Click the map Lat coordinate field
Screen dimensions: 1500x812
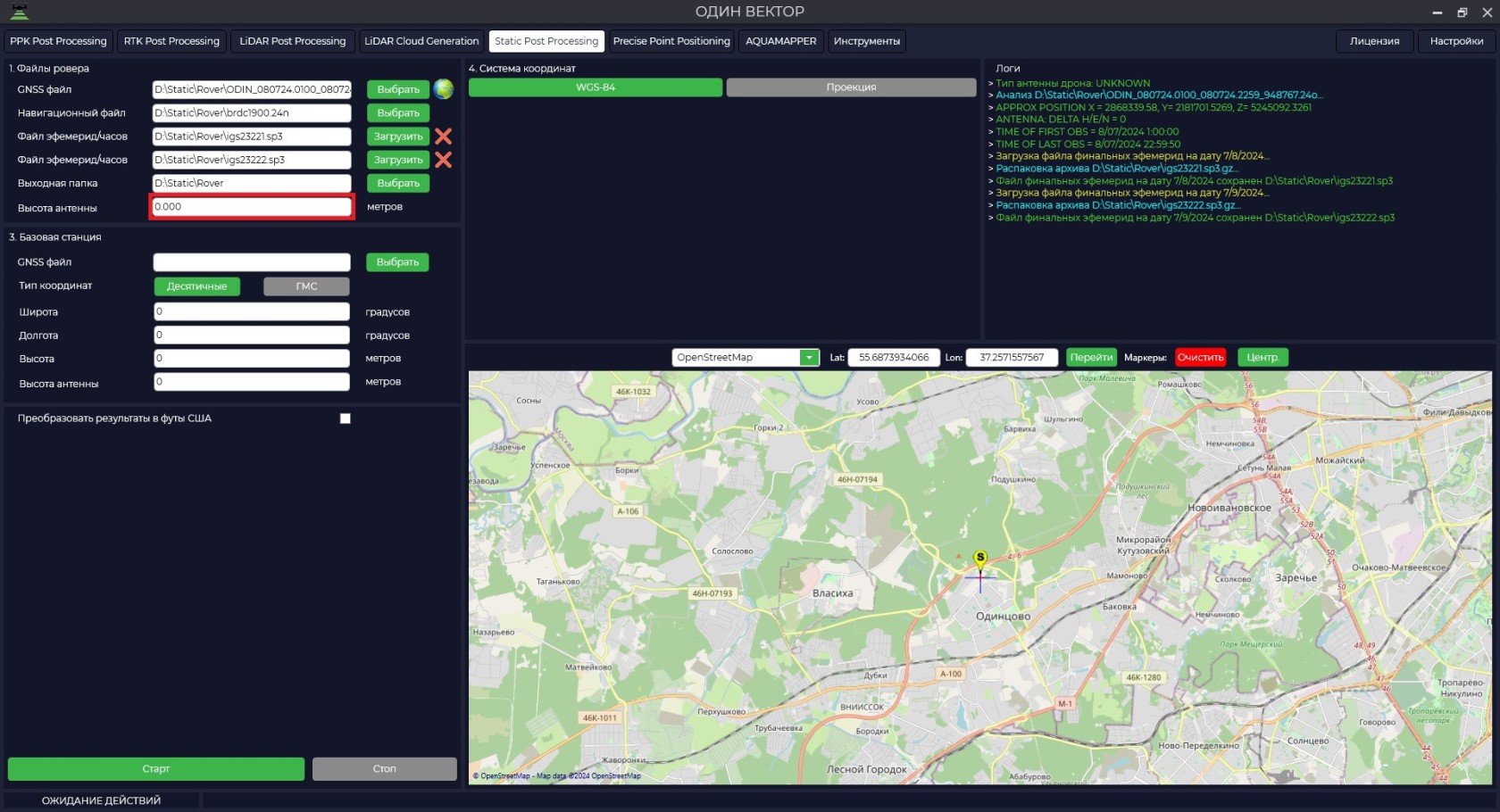click(894, 358)
